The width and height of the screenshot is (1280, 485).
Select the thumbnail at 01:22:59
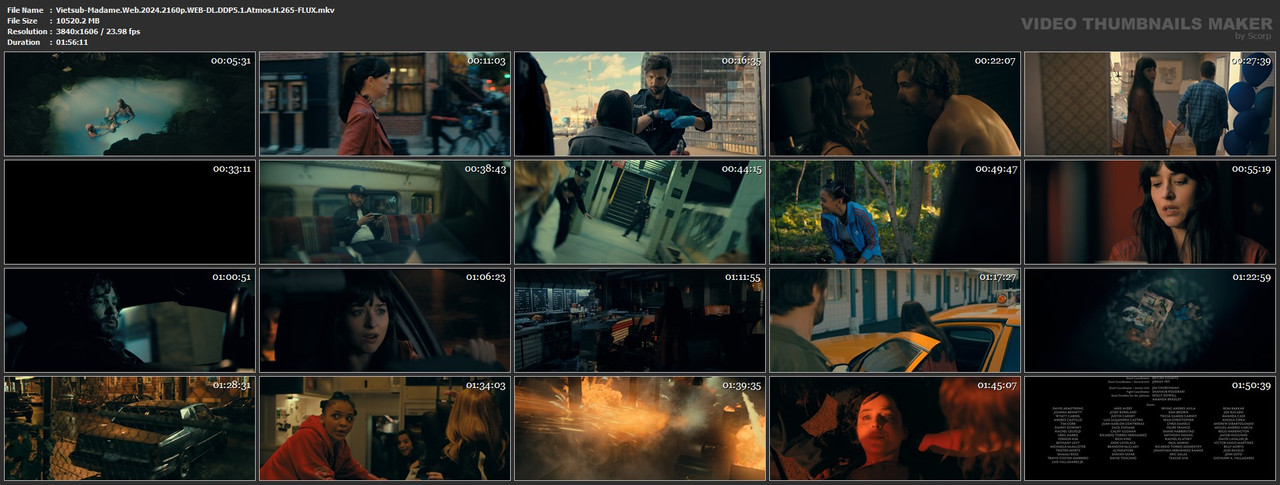pyautogui.click(x=1150, y=320)
